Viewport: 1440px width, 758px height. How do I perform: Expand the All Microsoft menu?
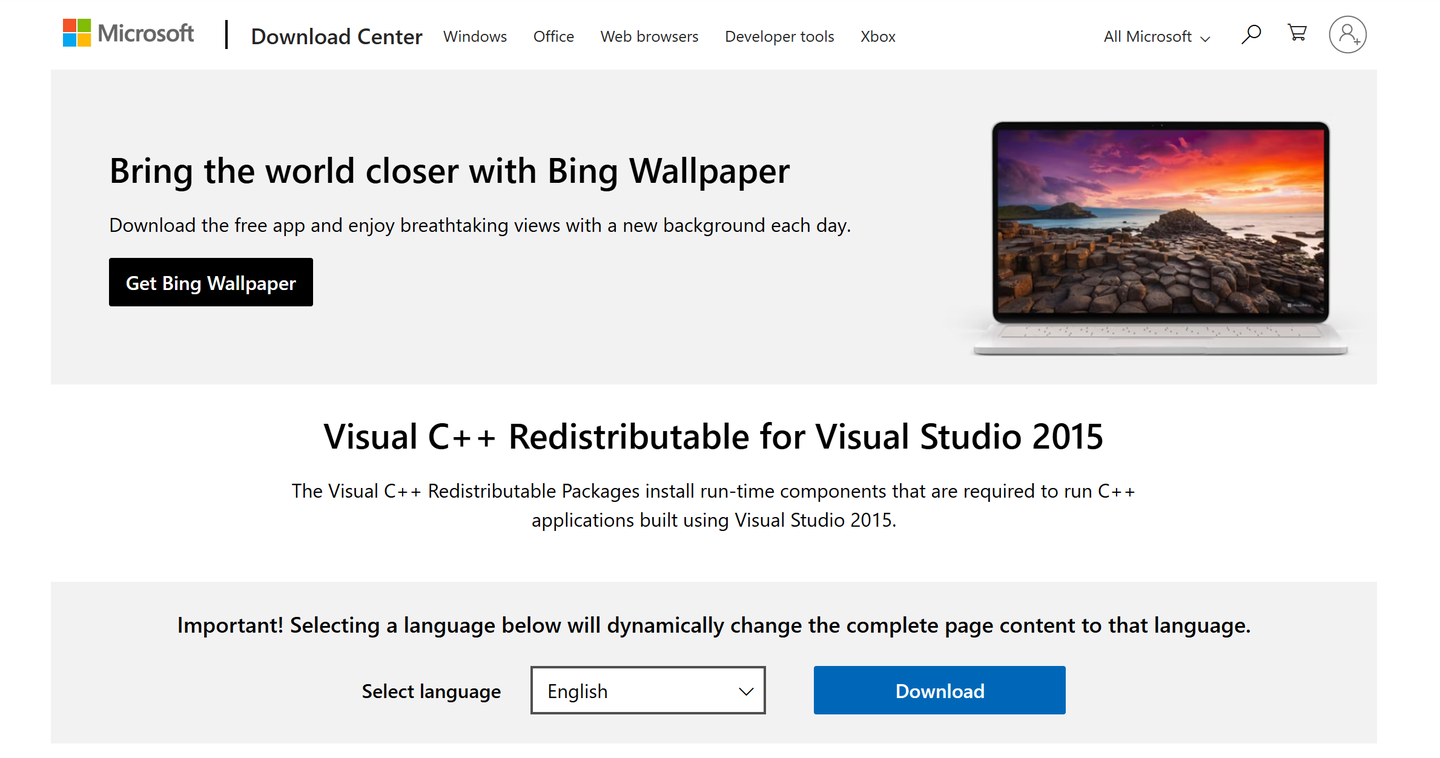tap(1157, 36)
